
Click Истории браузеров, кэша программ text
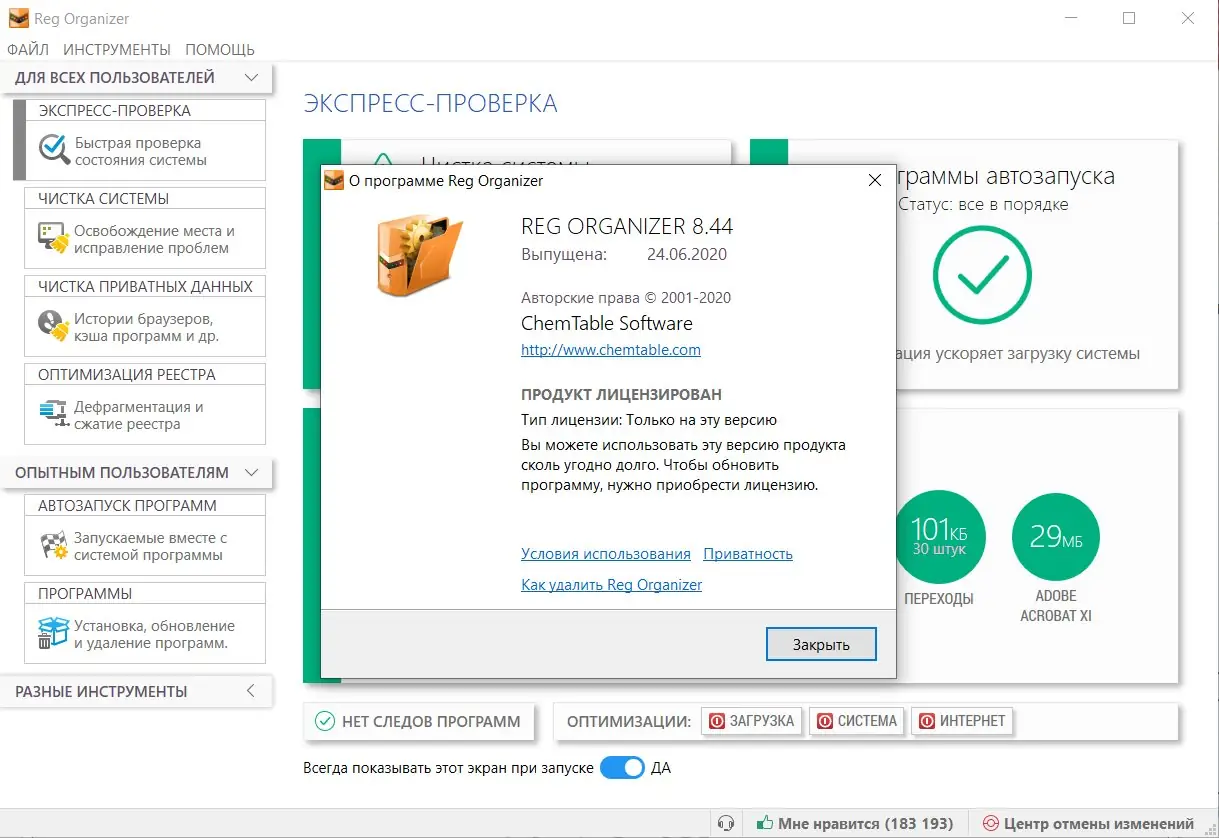[147, 327]
